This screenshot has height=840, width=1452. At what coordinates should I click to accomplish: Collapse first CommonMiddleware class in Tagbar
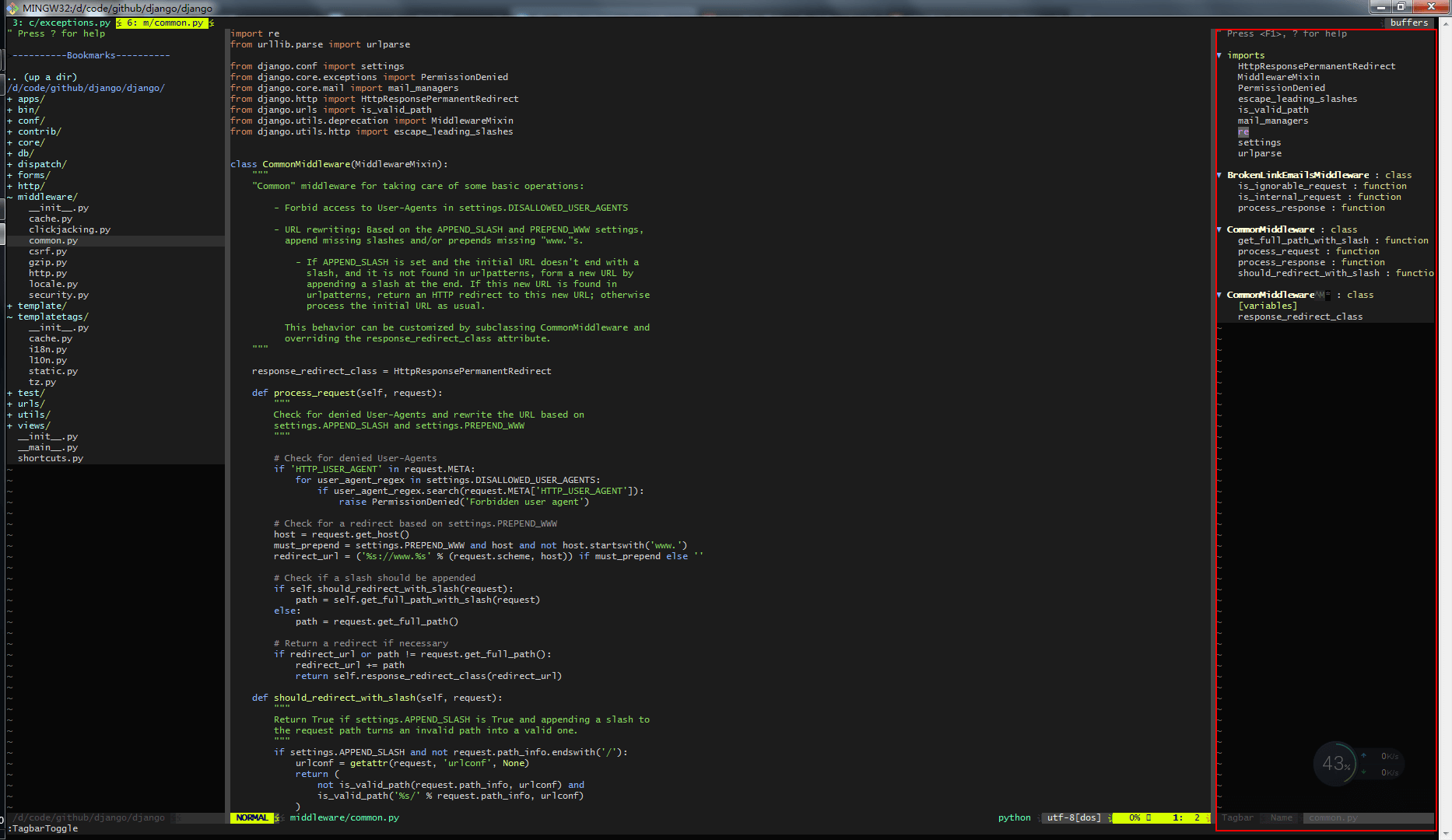[1219, 229]
